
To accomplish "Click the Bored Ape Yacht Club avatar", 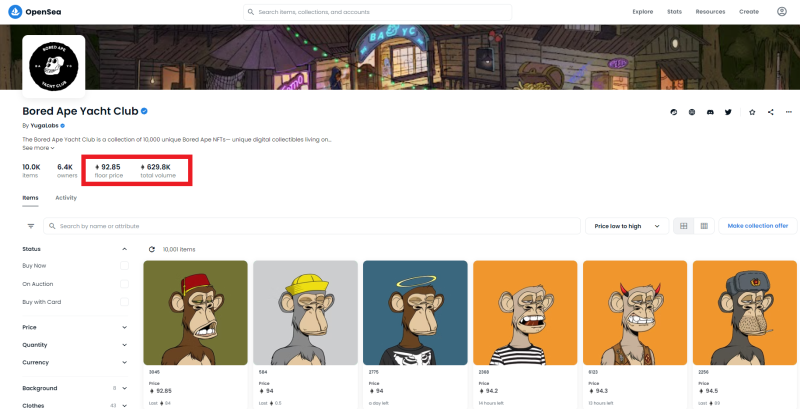I will tap(54, 66).
